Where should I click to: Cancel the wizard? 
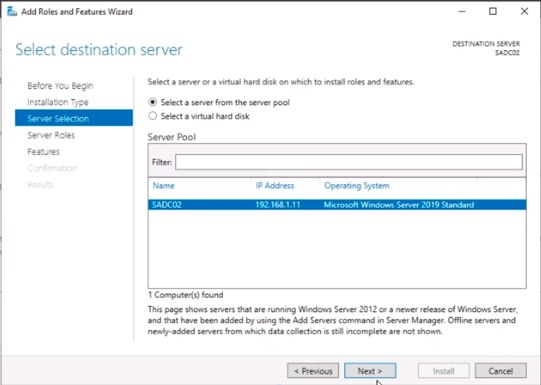tap(501, 371)
